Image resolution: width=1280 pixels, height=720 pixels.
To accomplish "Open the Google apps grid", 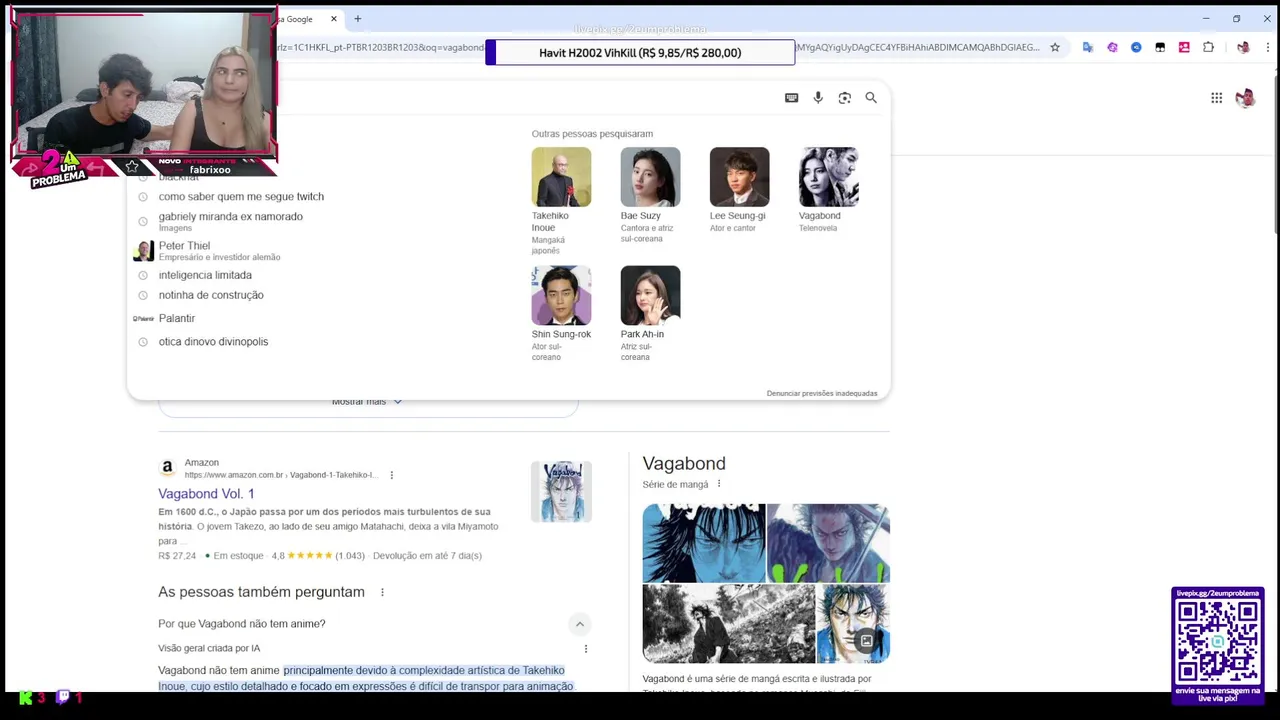I will click(x=1216, y=98).
